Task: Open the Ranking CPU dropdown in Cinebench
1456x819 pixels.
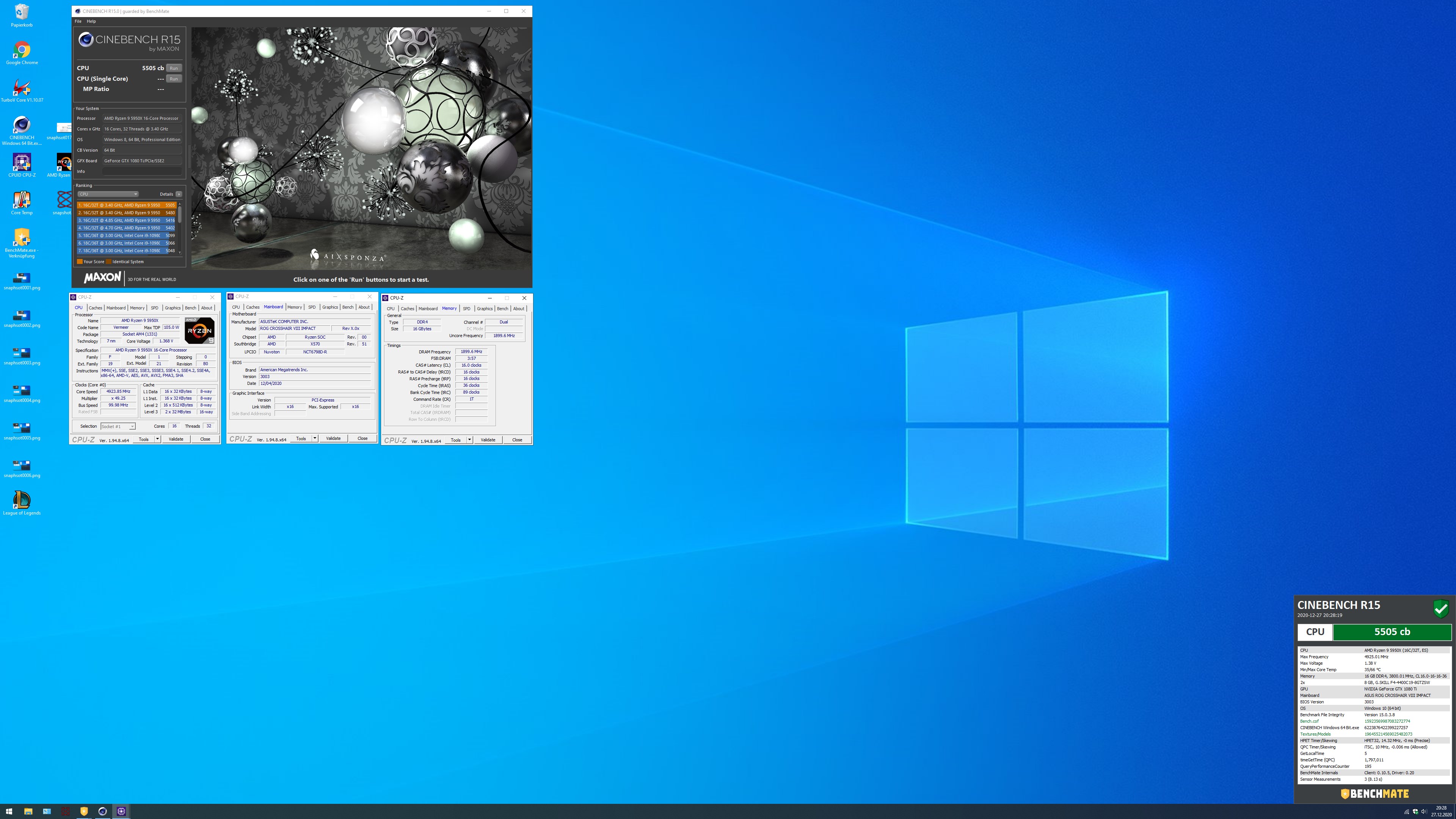Action: 108,194
